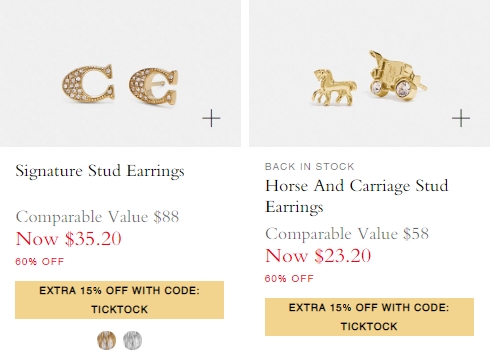Click the Now $23.20 sale price
The height and width of the screenshot is (363, 498).
pos(318,256)
